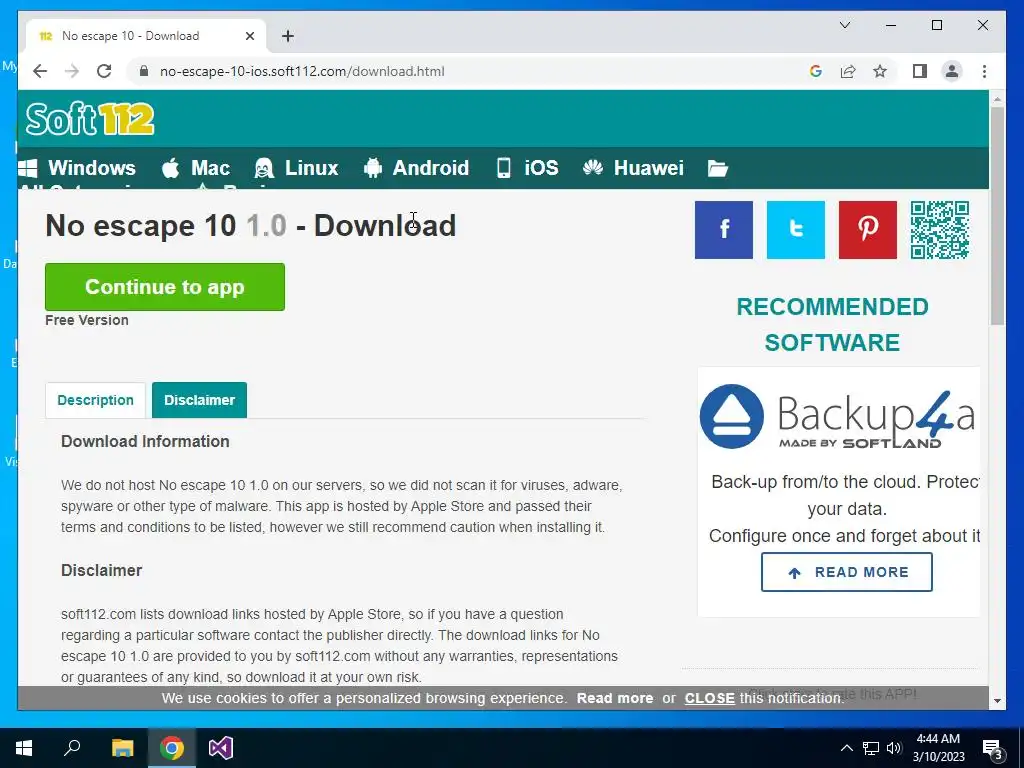The image size is (1024, 768).
Task: Bookmark this page with the star icon
Action: tap(880, 71)
